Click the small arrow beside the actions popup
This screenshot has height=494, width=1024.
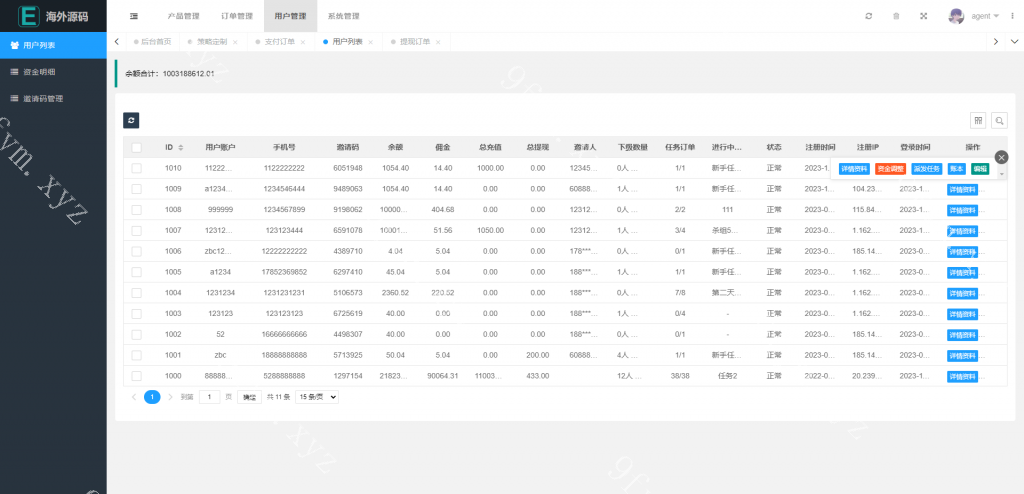(x=1001, y=174)
